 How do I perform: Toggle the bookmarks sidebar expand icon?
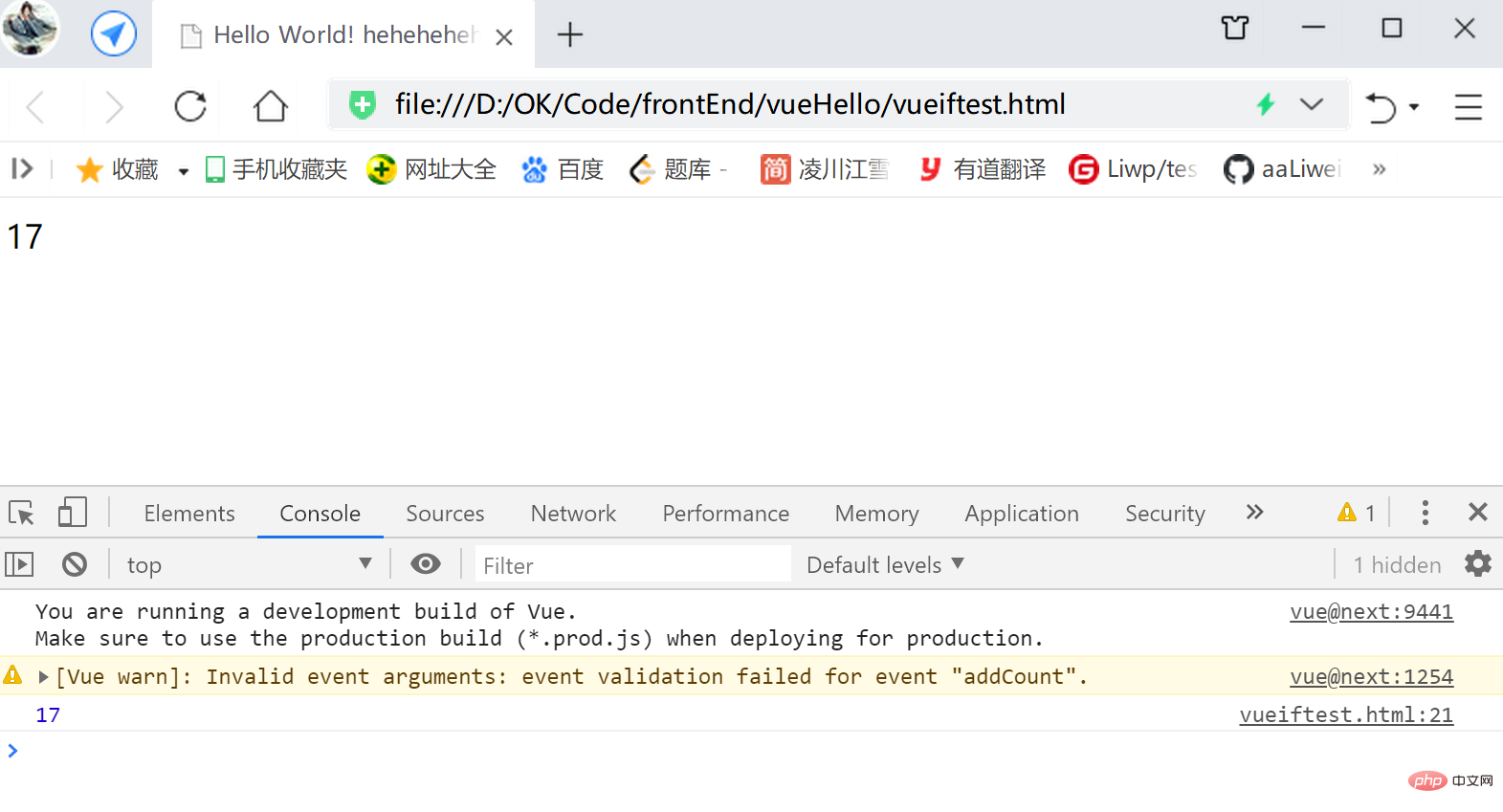pyautogui.click(x=22, y=169)
